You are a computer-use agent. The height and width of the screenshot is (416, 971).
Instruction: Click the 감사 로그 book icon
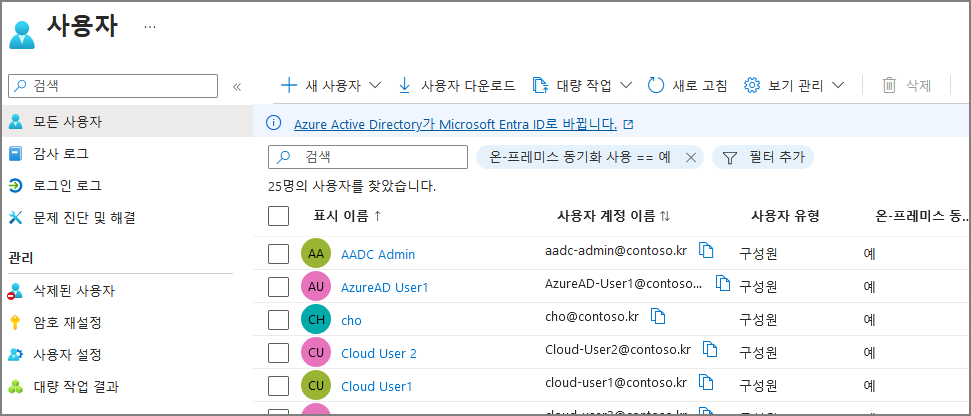coord(16,154)
